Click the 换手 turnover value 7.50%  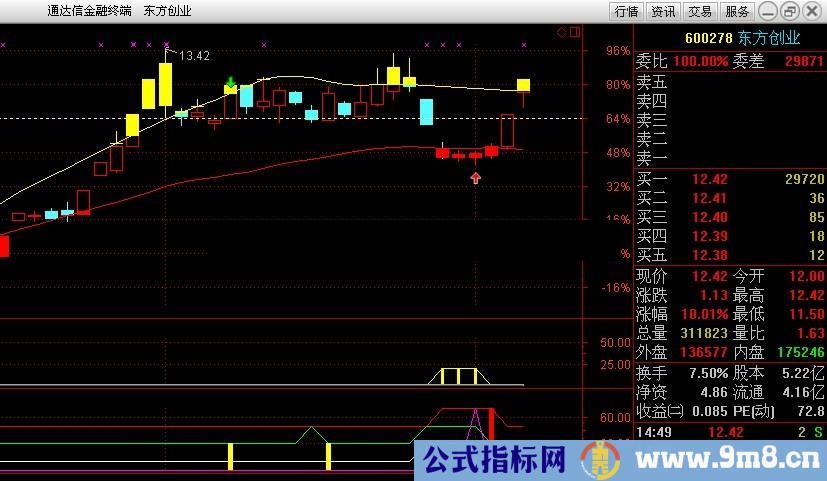pos(709,373)
